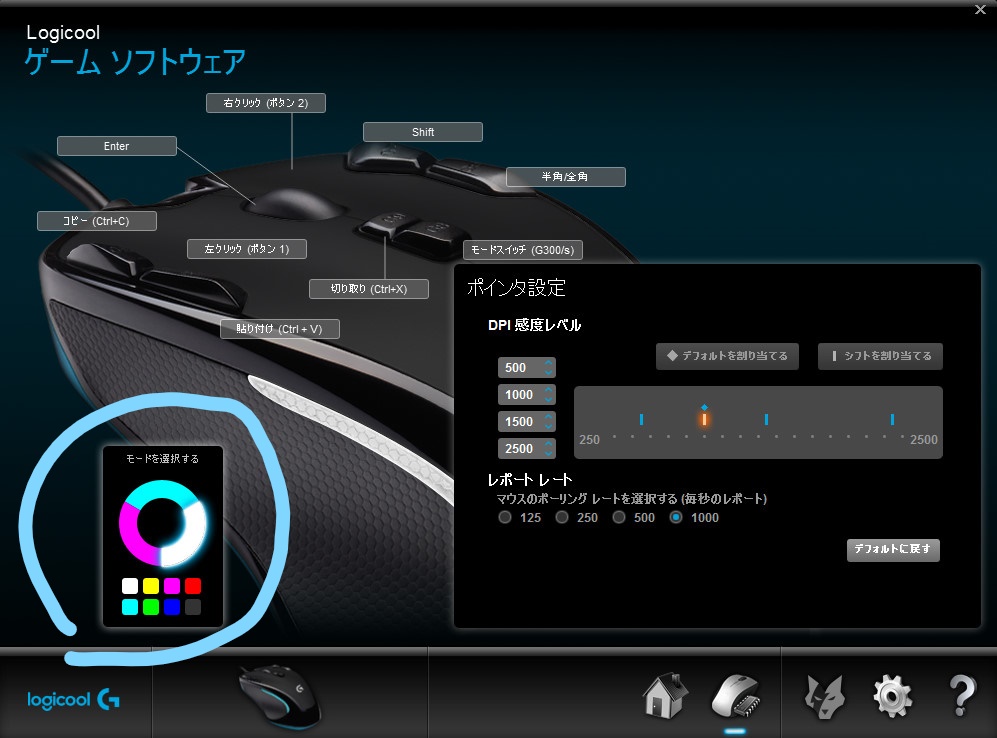Pick the yellow color swatch
The height and width of the screenshot is (738, 997).
pos(151,585)
